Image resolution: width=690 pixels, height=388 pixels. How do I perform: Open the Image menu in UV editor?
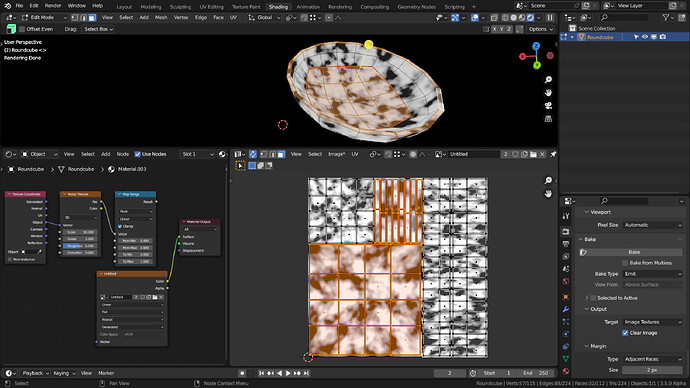(x=336, y=154)
